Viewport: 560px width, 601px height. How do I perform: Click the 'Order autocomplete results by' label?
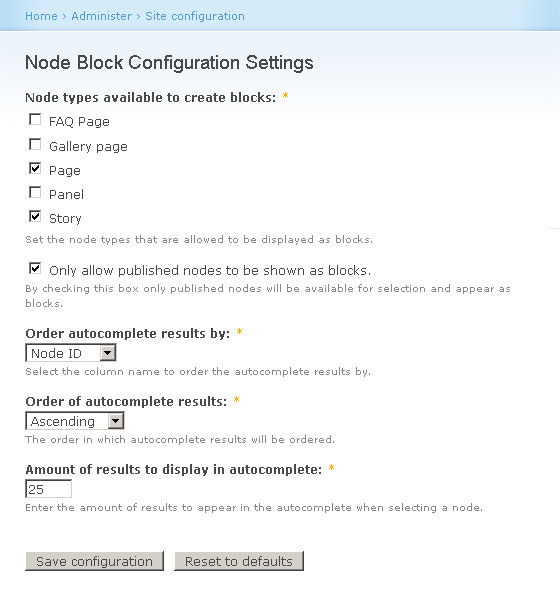point(128,333)
